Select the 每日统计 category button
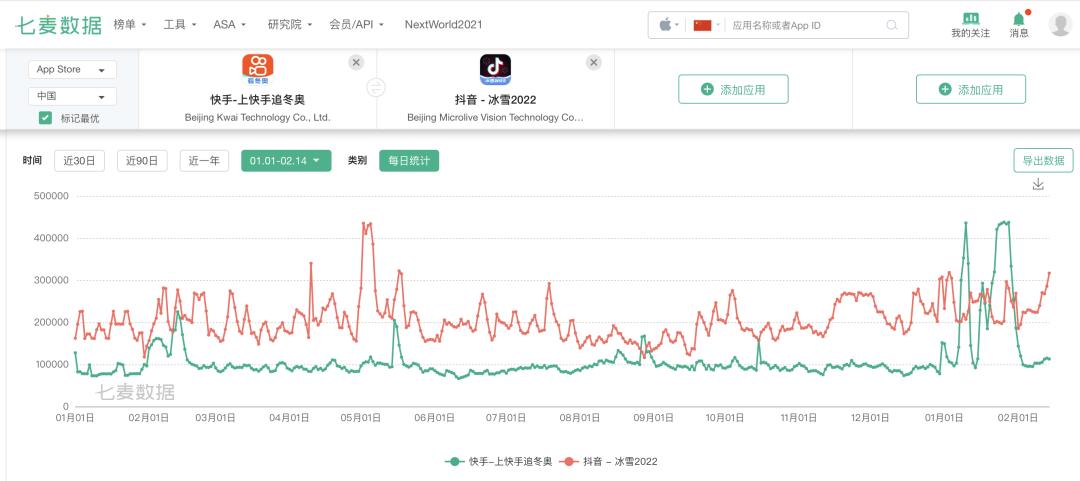 409,161
